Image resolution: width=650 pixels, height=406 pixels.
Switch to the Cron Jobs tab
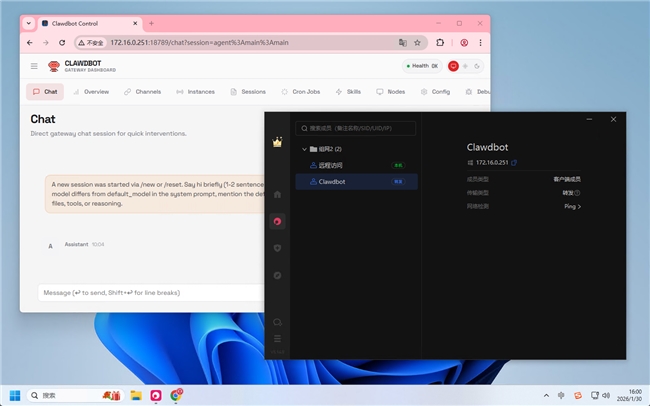(301, 92)
